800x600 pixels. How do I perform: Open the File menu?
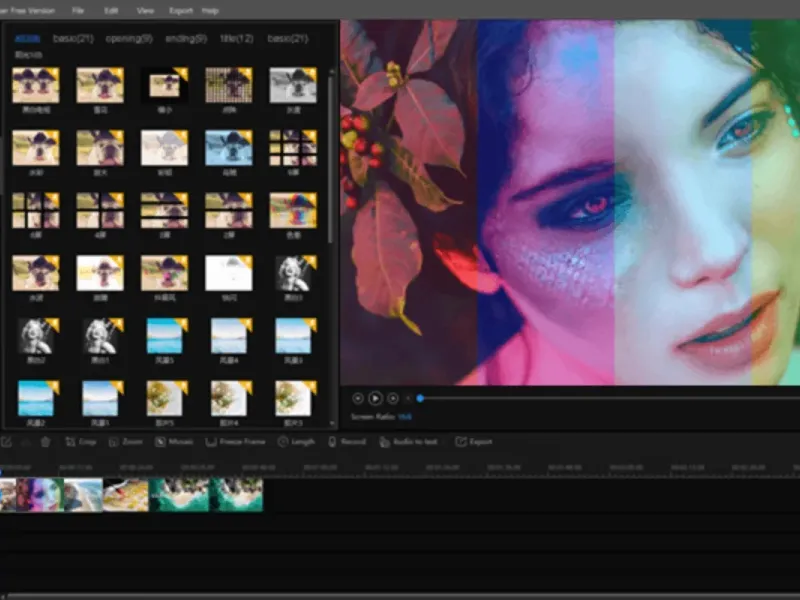tap(78, 10)
